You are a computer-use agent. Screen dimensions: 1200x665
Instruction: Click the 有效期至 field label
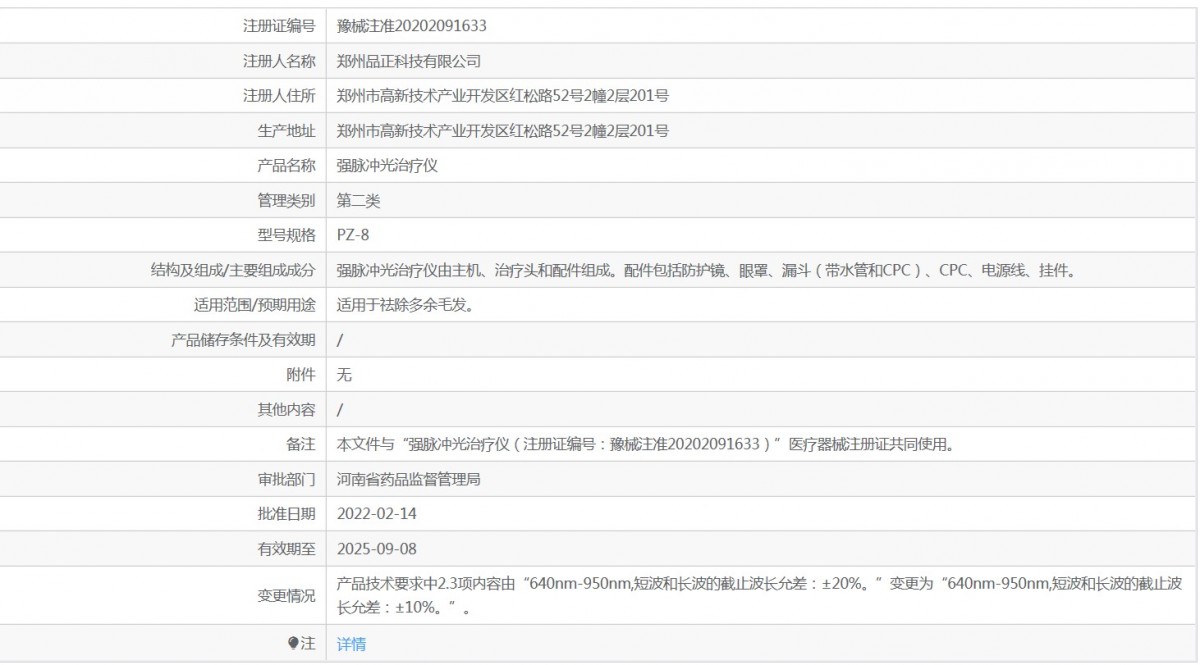(286, 549)
